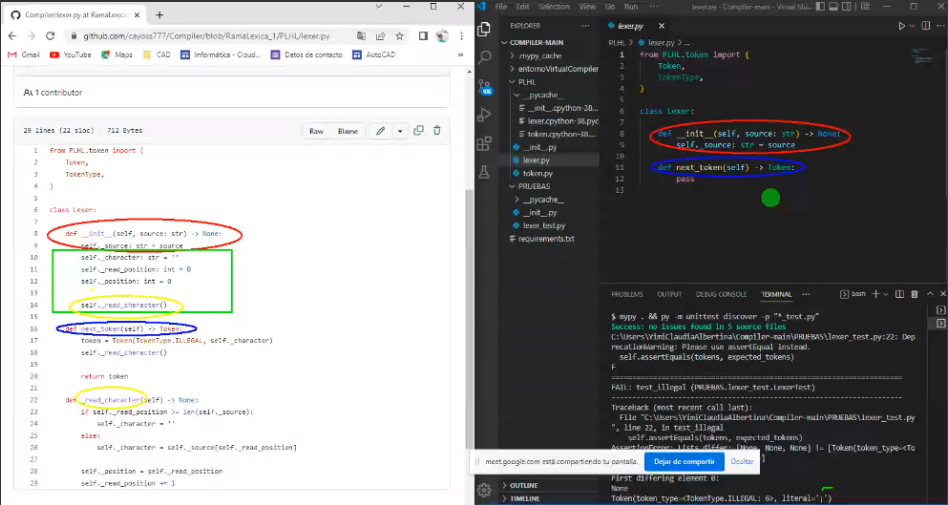The image size is (948, 505).
Task: Create a new terminal with the plus icon
Action: click(x=875, y=294)
